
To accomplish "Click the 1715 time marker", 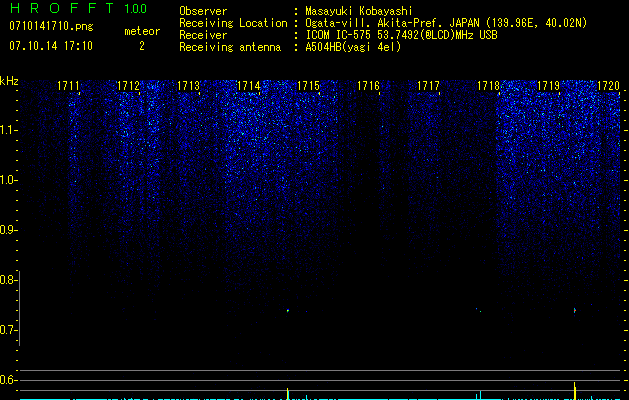I will pyautogui.click(x=308, y=86).
